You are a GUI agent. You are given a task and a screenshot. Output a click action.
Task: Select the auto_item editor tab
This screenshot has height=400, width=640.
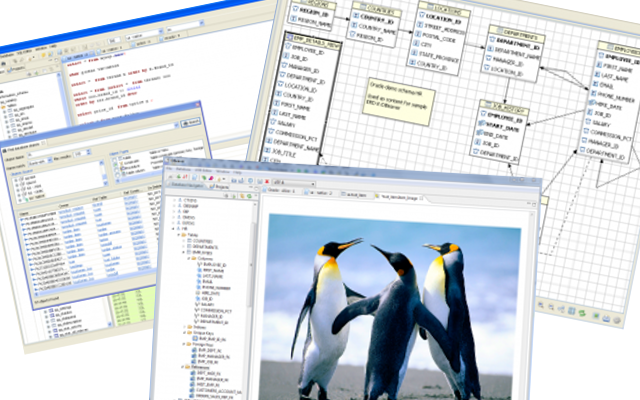(356, 195)
